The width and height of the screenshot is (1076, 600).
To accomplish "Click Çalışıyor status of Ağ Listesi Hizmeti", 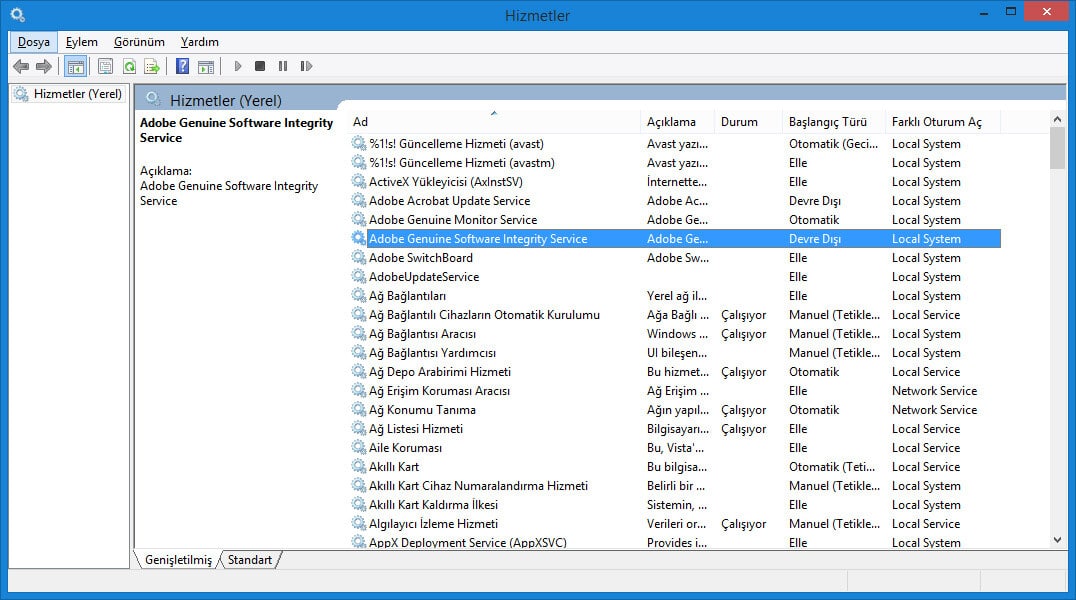I will click(x=743, y=429).
